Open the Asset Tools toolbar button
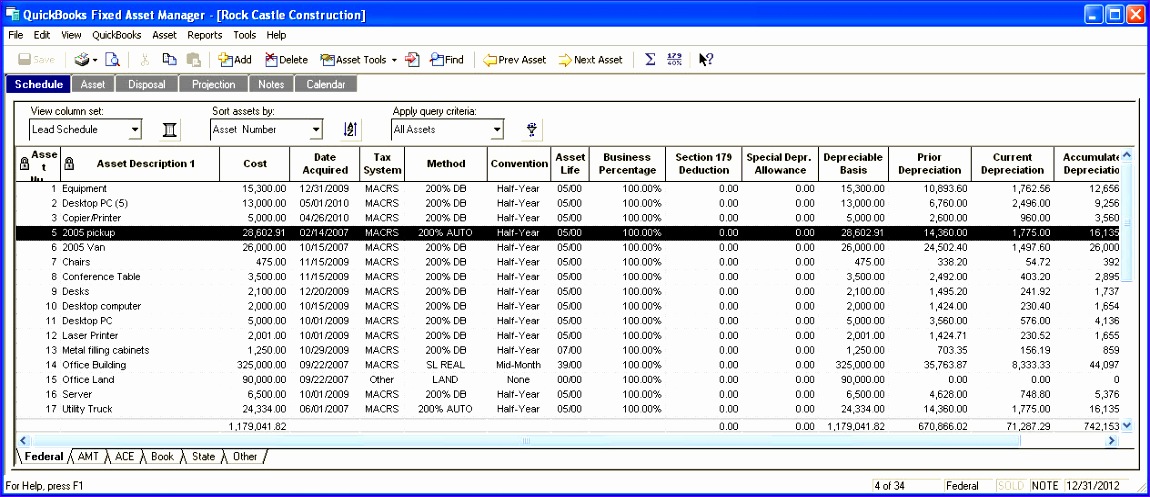 click(354, 60)
